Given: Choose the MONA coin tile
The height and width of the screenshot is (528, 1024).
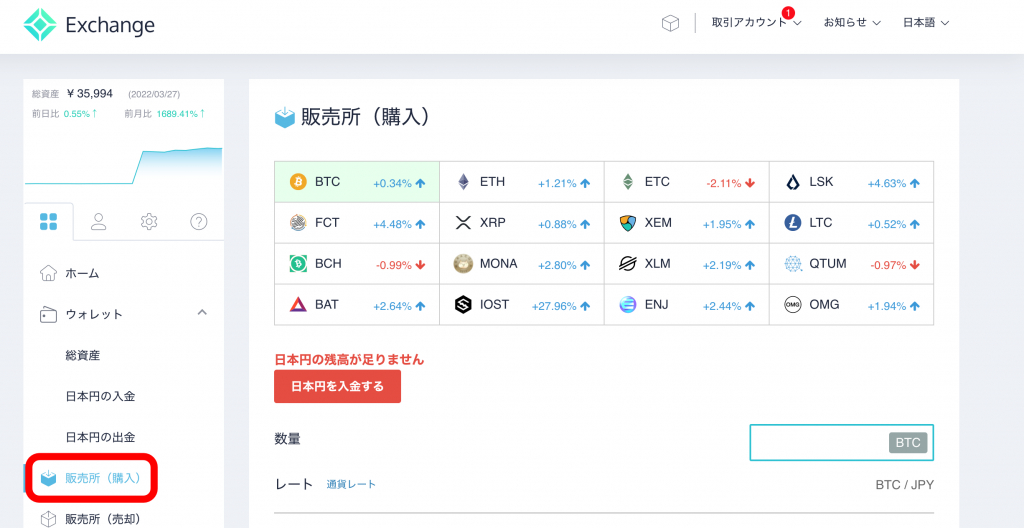Looking at the screenshot, I should tap(521, 264).
